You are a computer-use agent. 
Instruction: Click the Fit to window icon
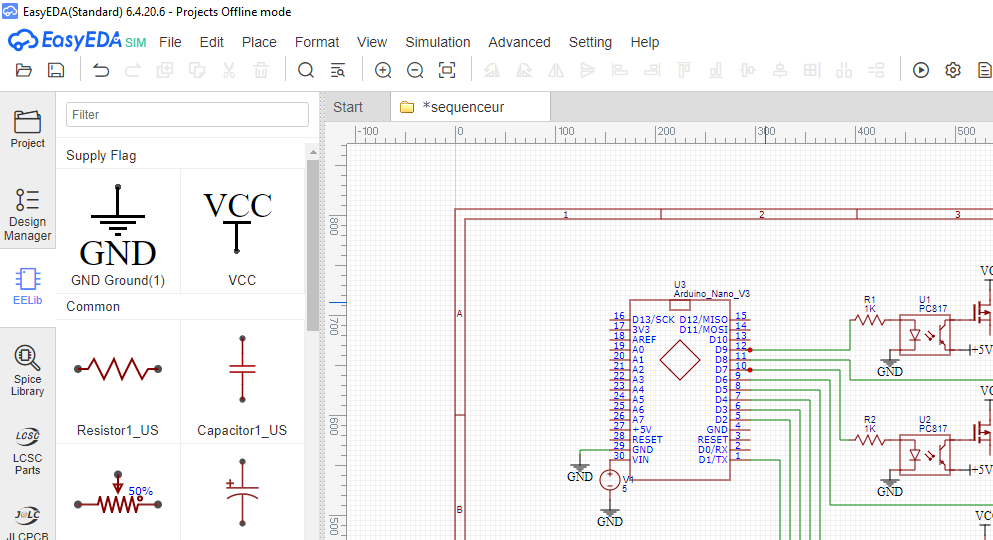[447, 70]
